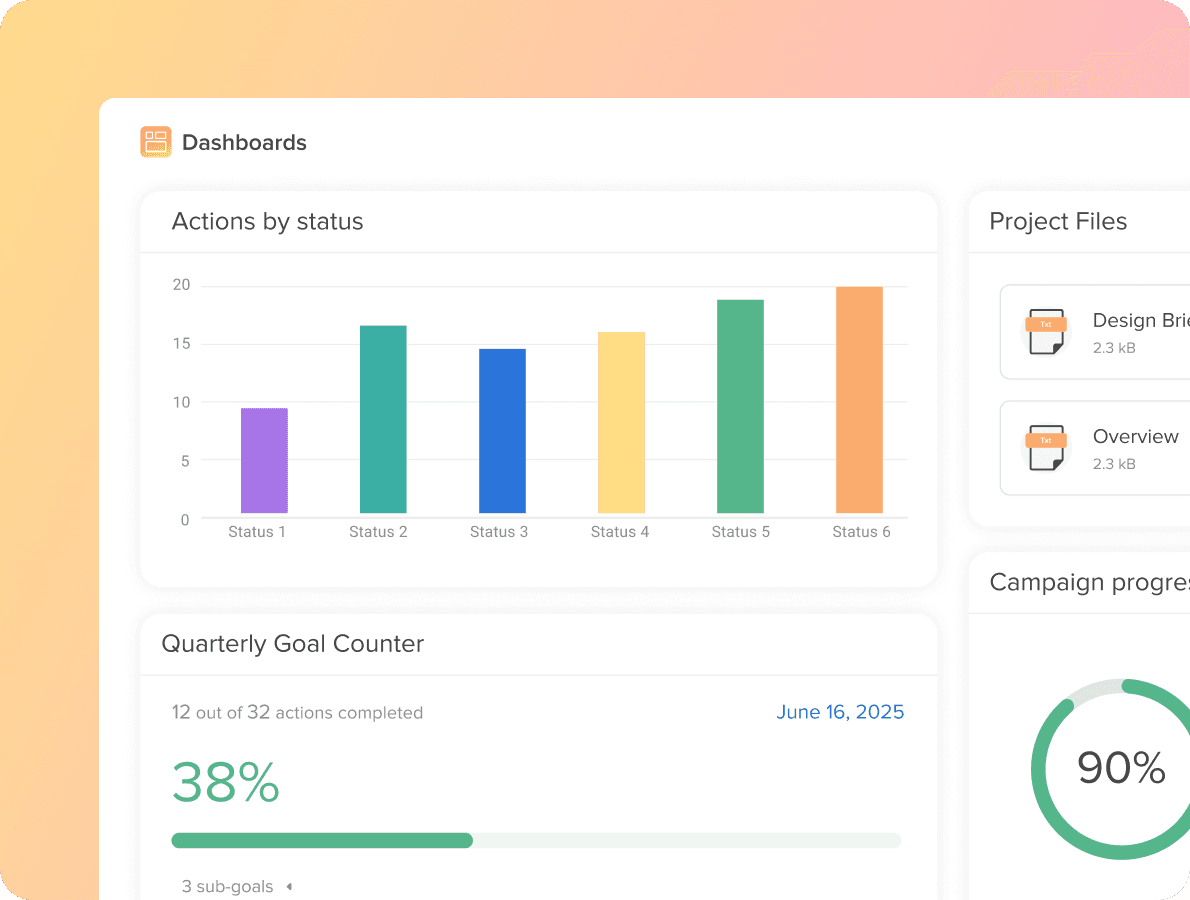Open the June 16, 2025 date link
Image resolution: width=1190 pixels, height=900 pixels.
(x=840, y=712)
